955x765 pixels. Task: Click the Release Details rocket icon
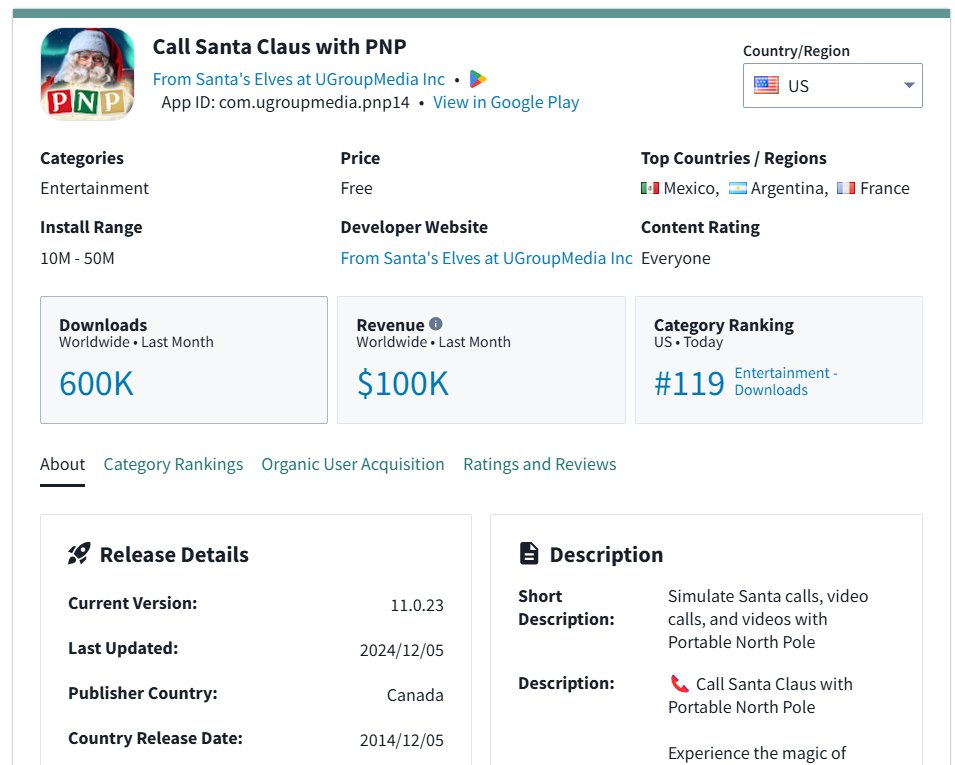pos(79,554)
